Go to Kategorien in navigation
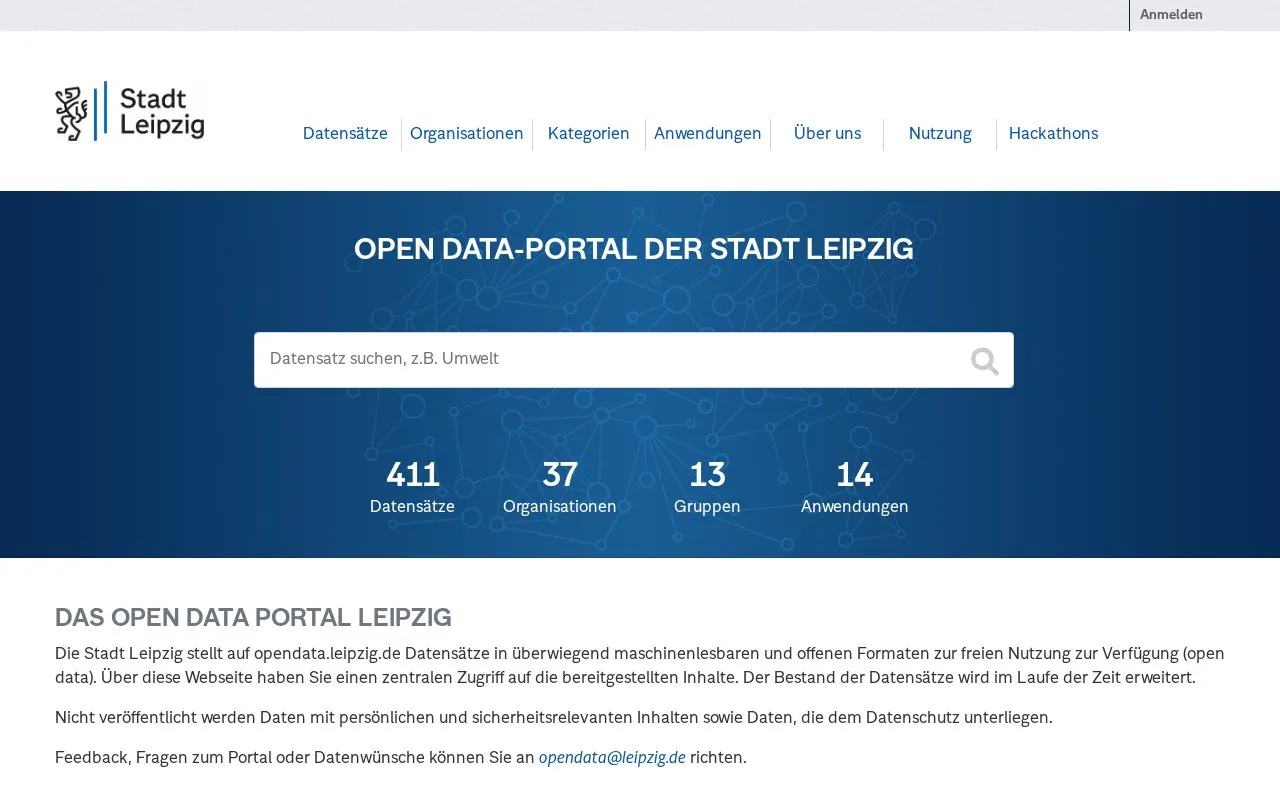The height and width of the screenshot is (800, 1280). (x=589, y=134)
